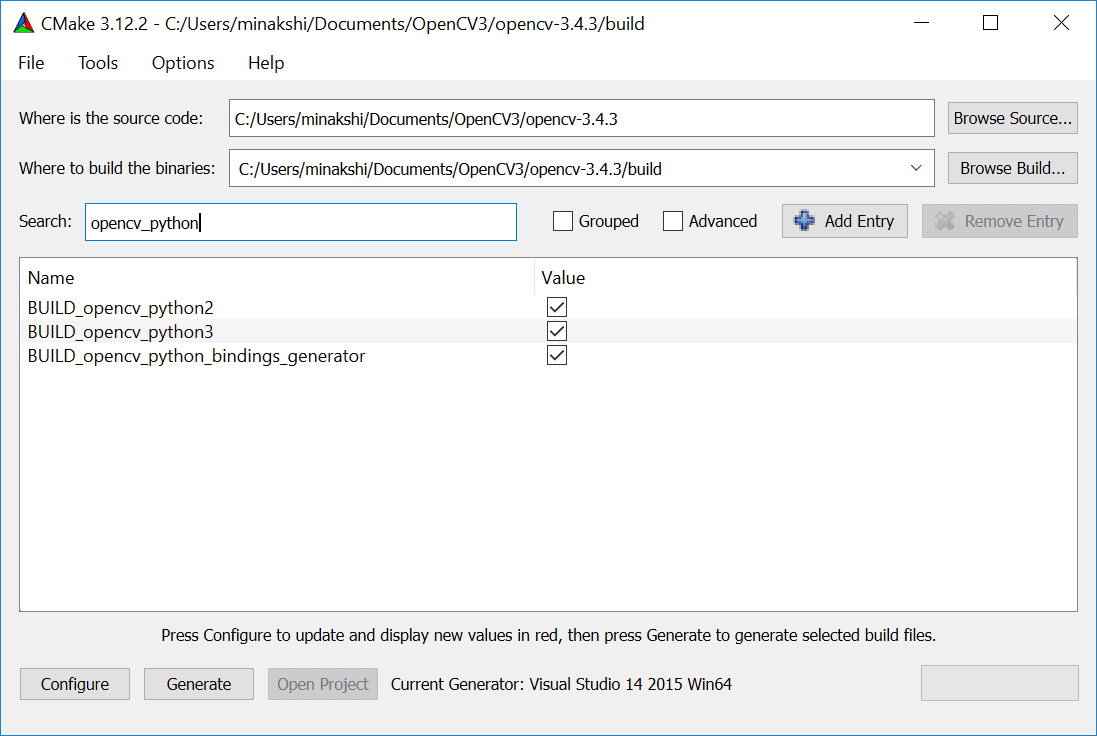The height and width of the screenshot is (736, 1097).
Task: Click the Add Entry button label
Action: 859,221
